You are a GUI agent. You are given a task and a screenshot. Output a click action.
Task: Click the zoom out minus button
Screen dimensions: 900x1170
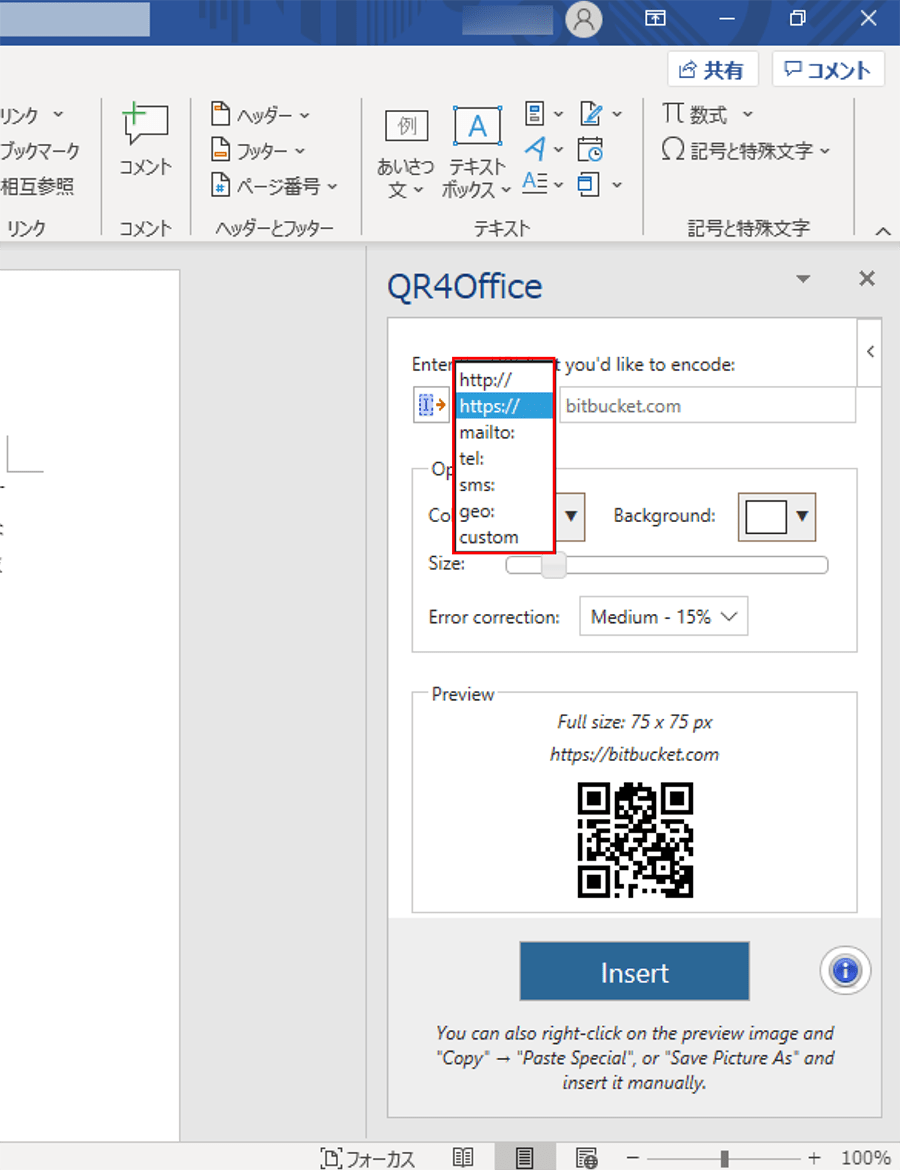(x=632, y=1157)
